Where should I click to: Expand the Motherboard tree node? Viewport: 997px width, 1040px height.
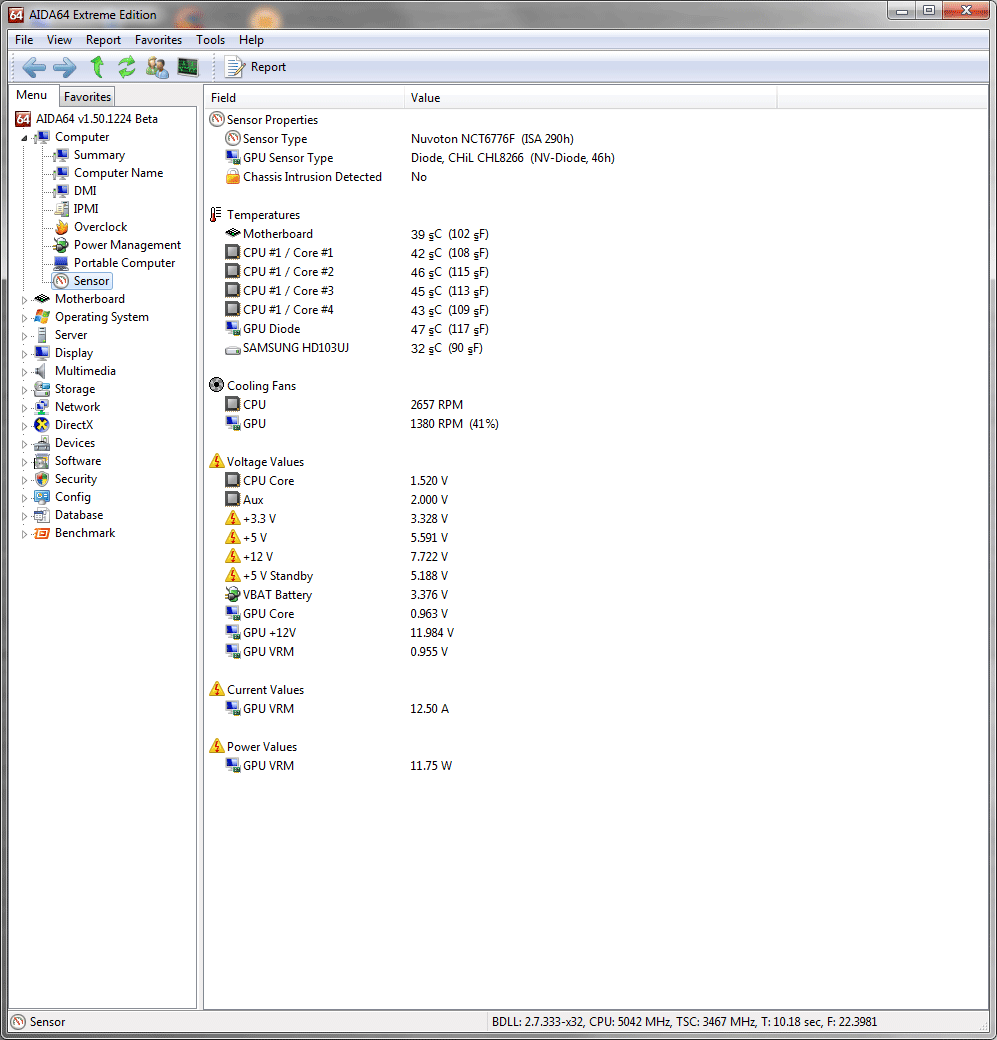click(x=25, y=300)
